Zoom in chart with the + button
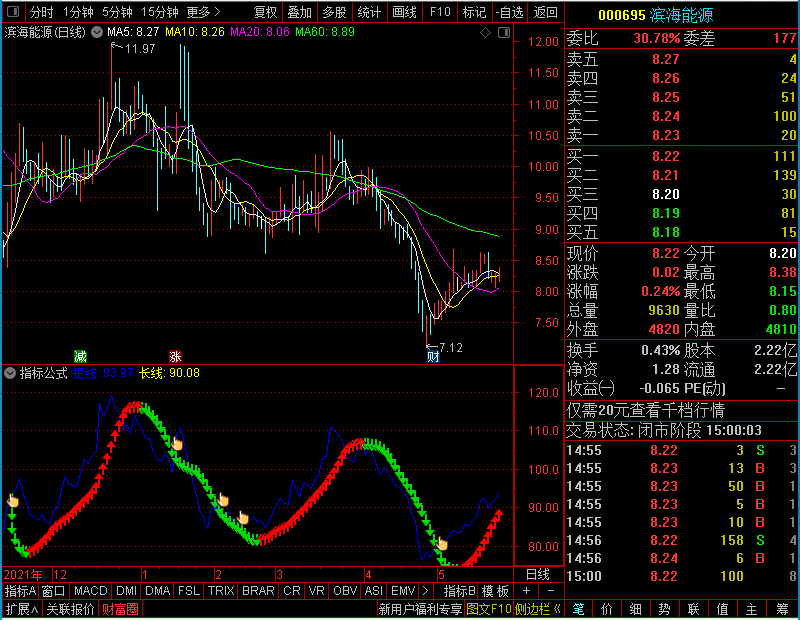This screenshot has height=620, width=800. (x=527, y=591)
